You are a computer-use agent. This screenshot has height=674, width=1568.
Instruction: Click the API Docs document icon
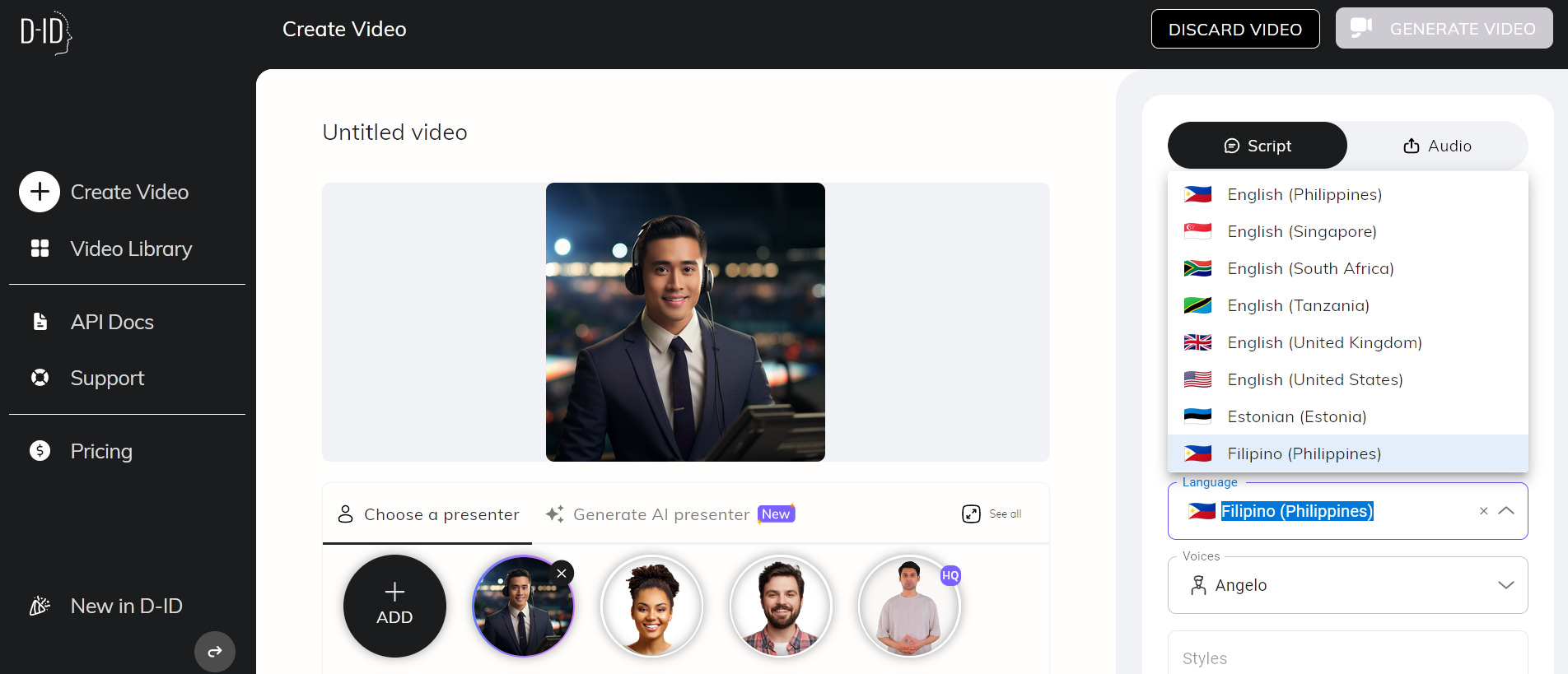(40, 322)
